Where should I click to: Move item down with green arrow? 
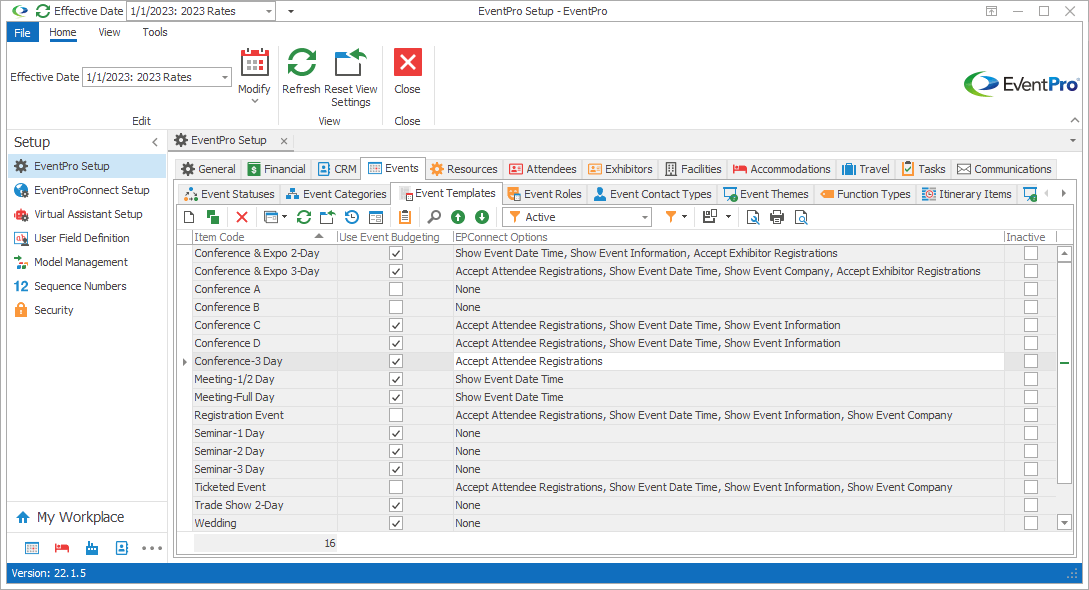[x=482, y=217]
